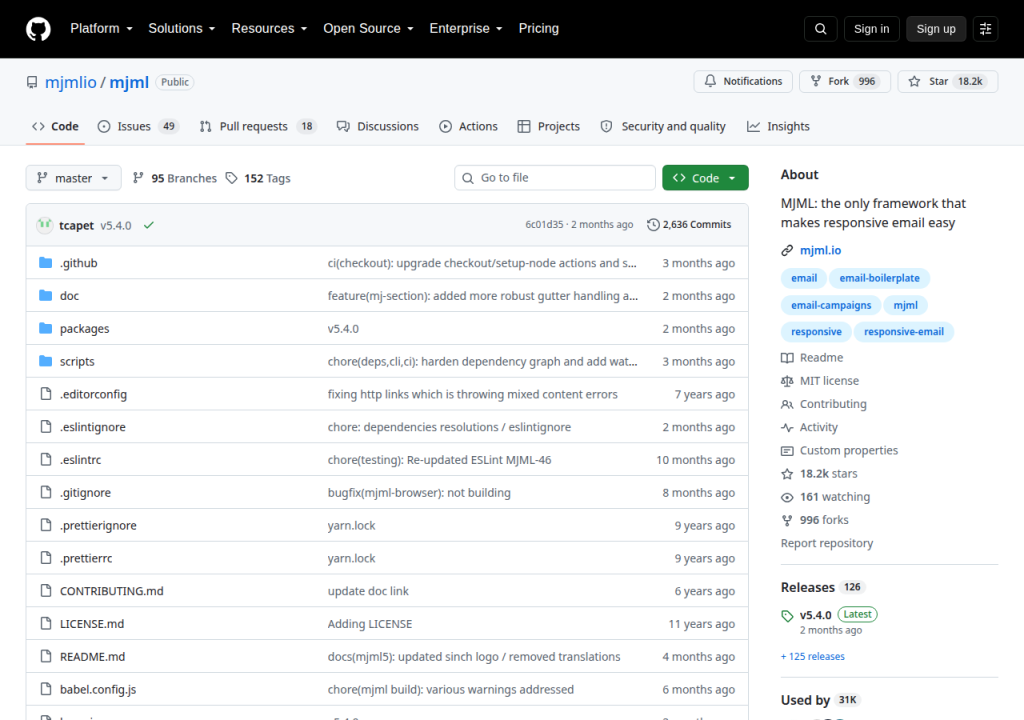Click the search magnifier icon in header
Image resolution: width=1024 pixels, height=720 pixels.
(821, 29)
